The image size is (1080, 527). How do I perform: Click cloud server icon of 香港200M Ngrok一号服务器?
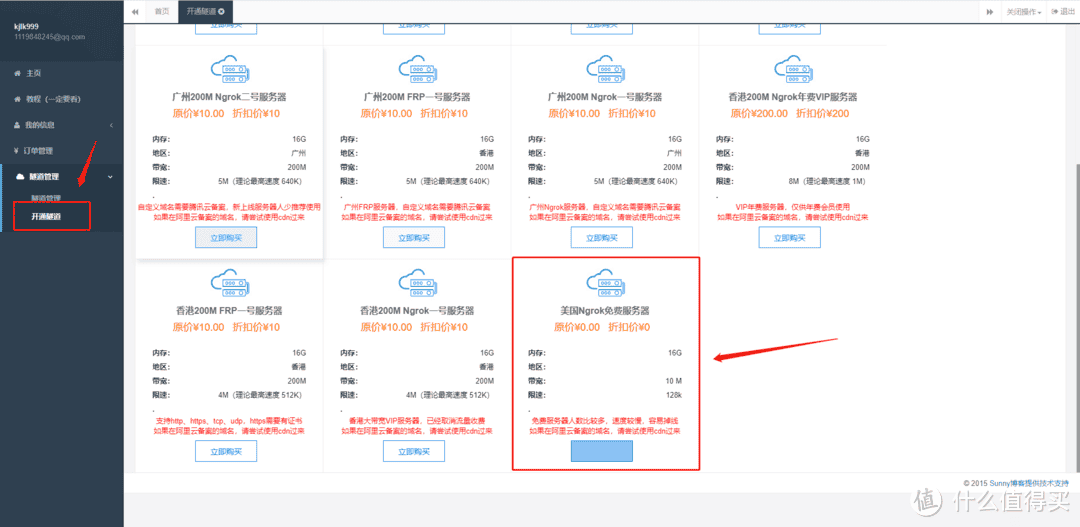417,283
